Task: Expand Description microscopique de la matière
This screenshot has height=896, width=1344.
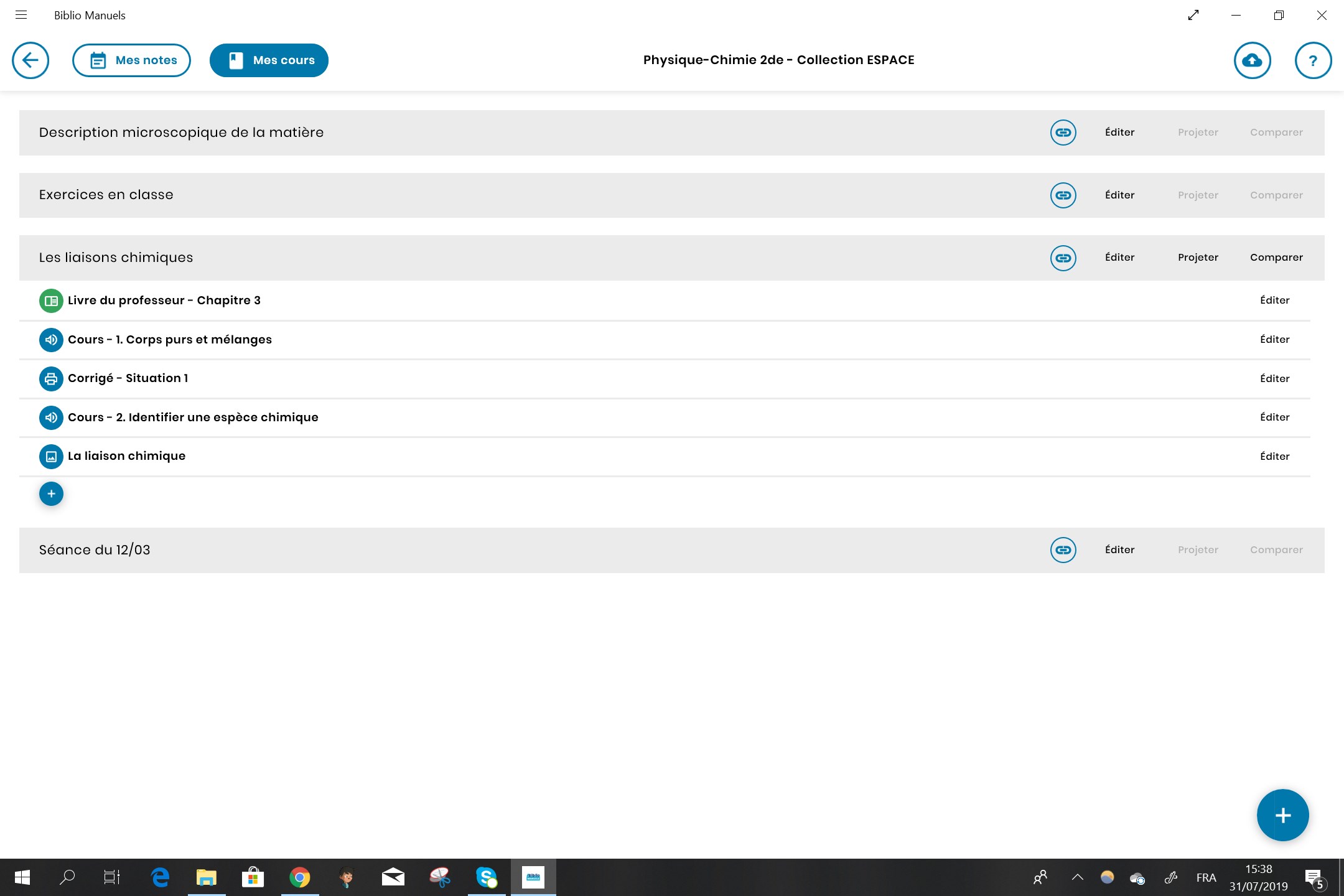Action: [181, 133]
